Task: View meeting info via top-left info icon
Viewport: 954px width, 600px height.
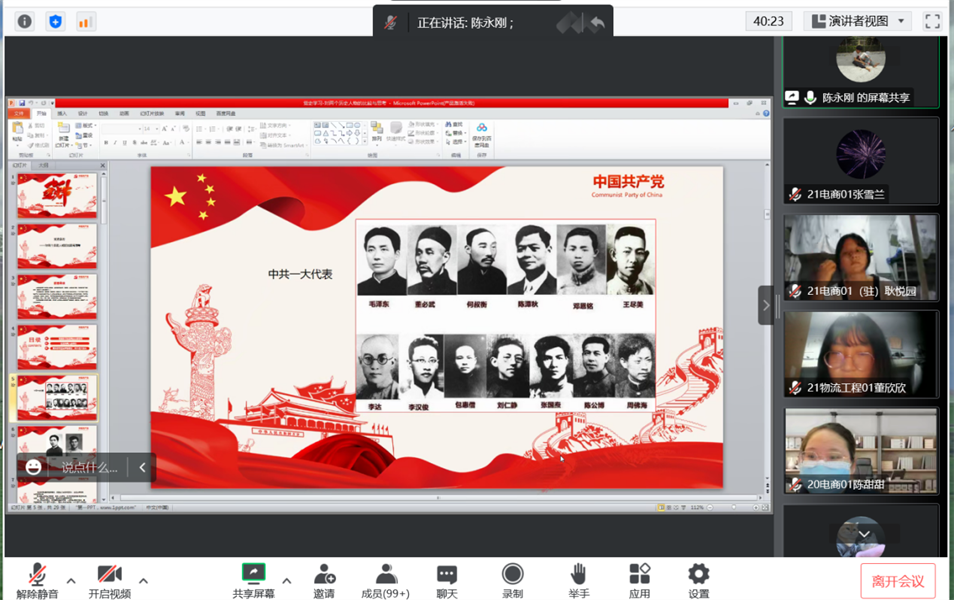Action: 25,21
